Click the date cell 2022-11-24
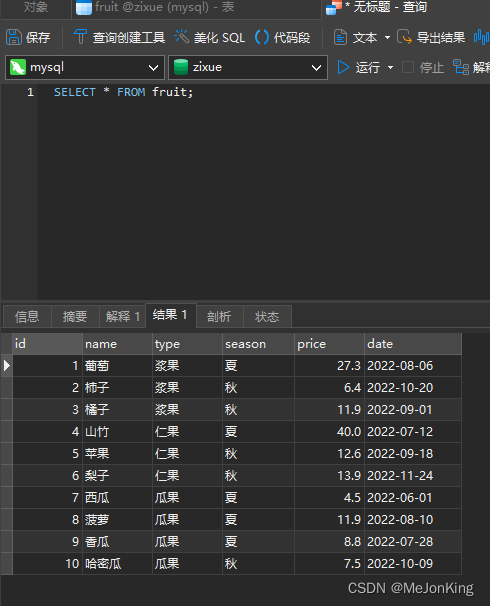The image size is (490, 606). (x=413, y=476)
